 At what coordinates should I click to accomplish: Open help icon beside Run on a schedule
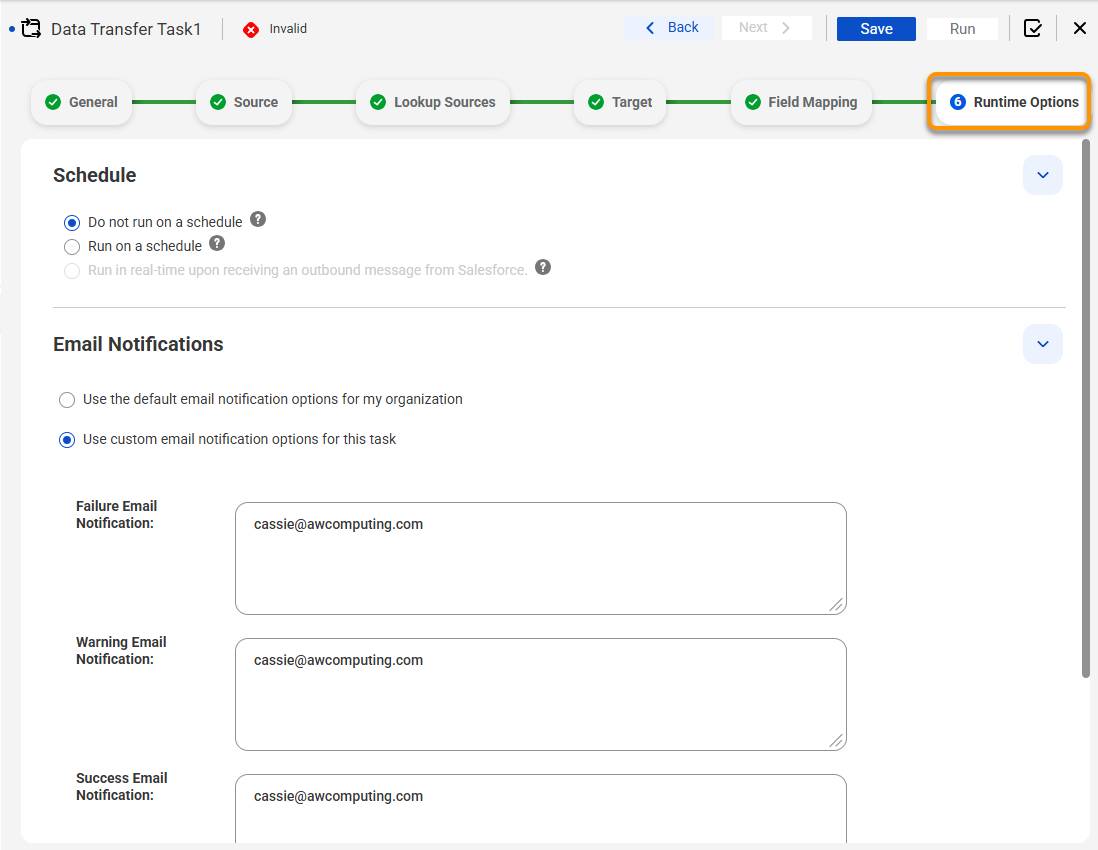(217, 243)
